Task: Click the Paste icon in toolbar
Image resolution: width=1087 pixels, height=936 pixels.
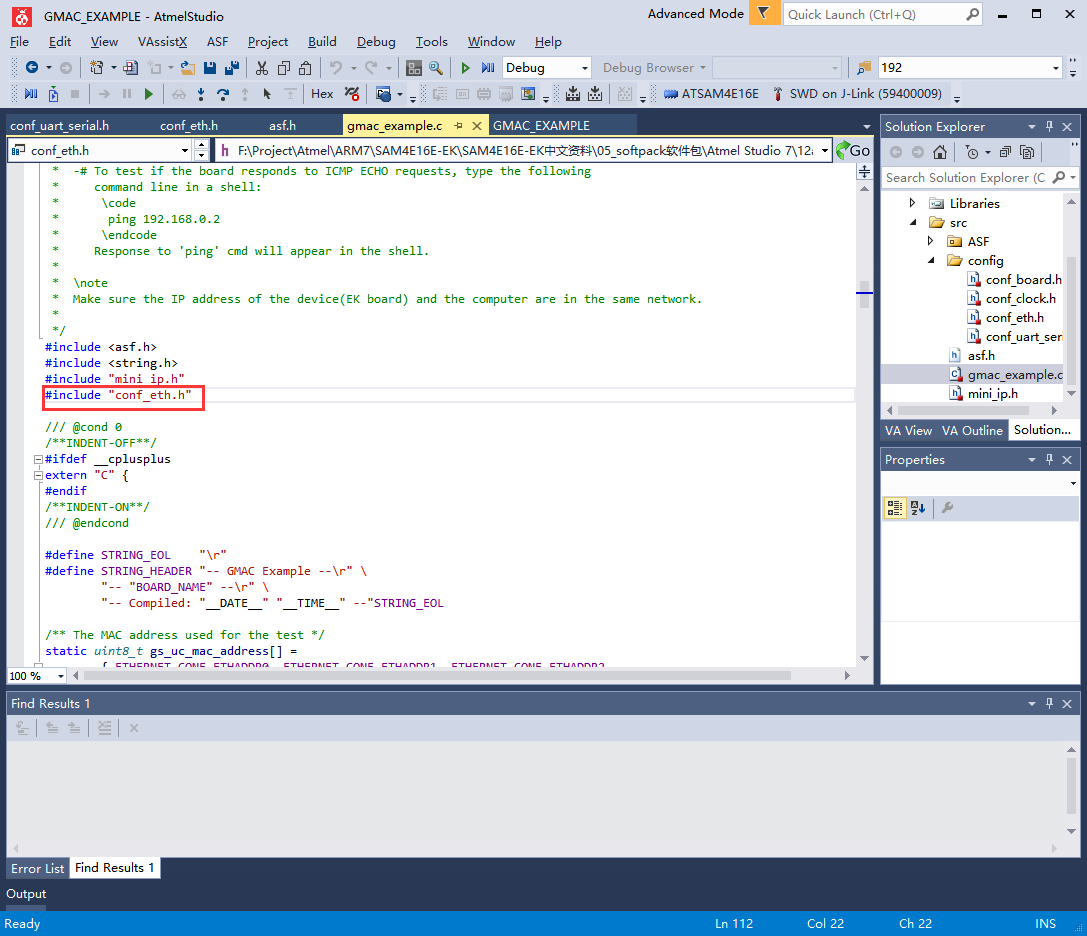Action: [x=305, y=67]
